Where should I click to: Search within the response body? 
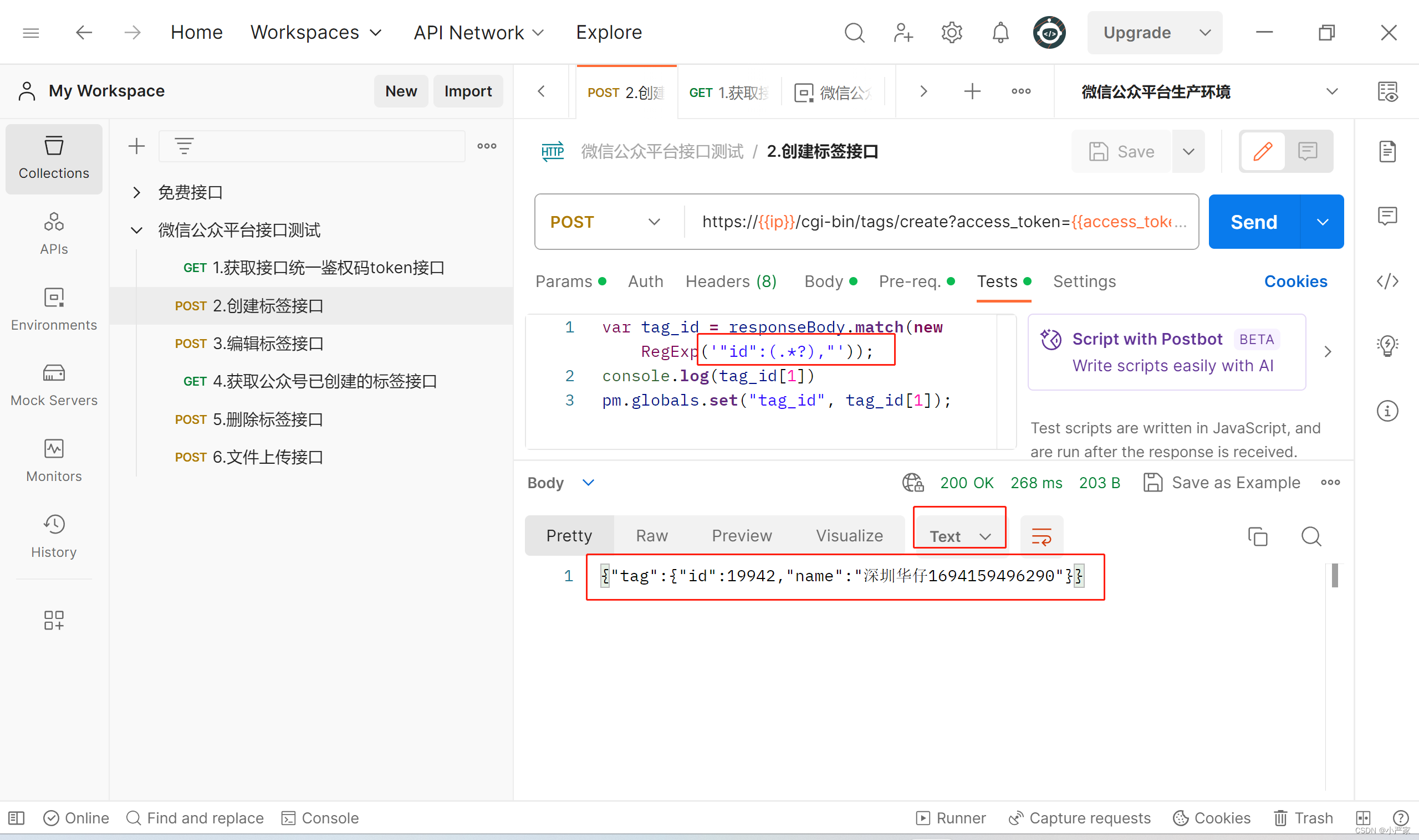click(x=1311, y=535)
